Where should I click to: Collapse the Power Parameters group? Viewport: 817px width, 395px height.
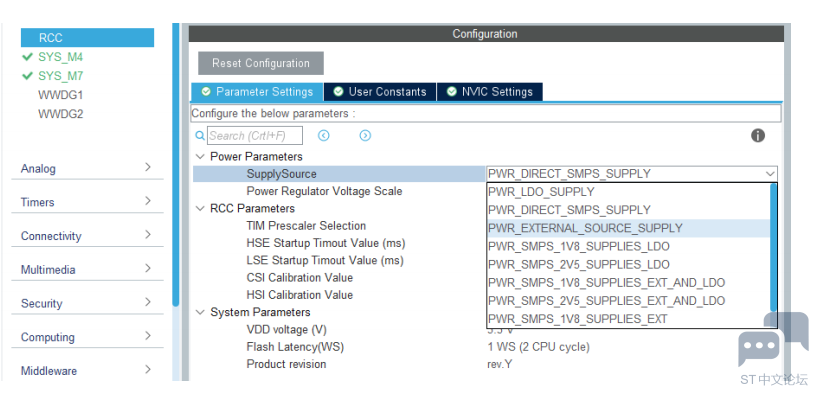pos(200,156)
